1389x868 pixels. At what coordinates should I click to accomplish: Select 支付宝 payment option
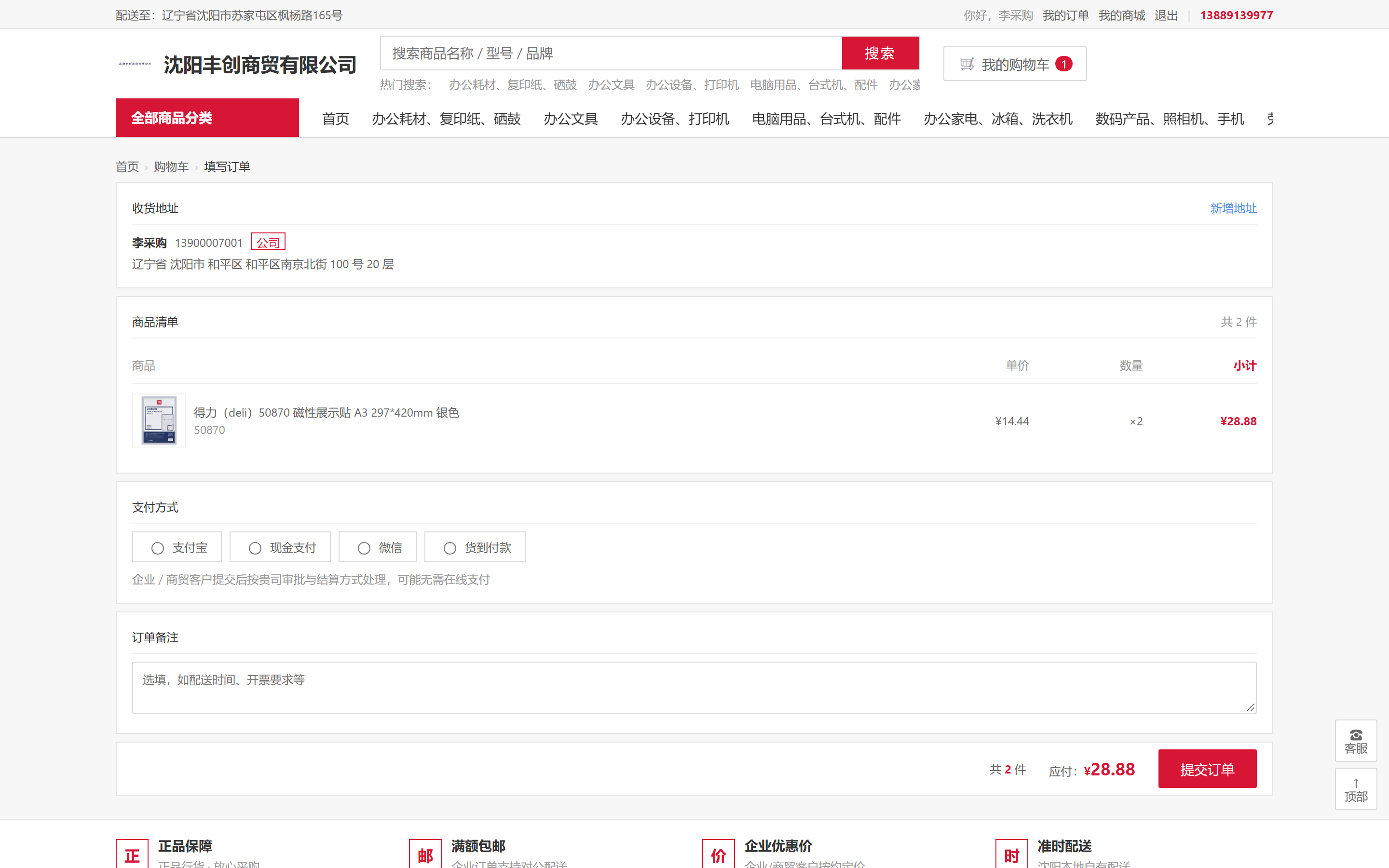[x=177, y=547]
